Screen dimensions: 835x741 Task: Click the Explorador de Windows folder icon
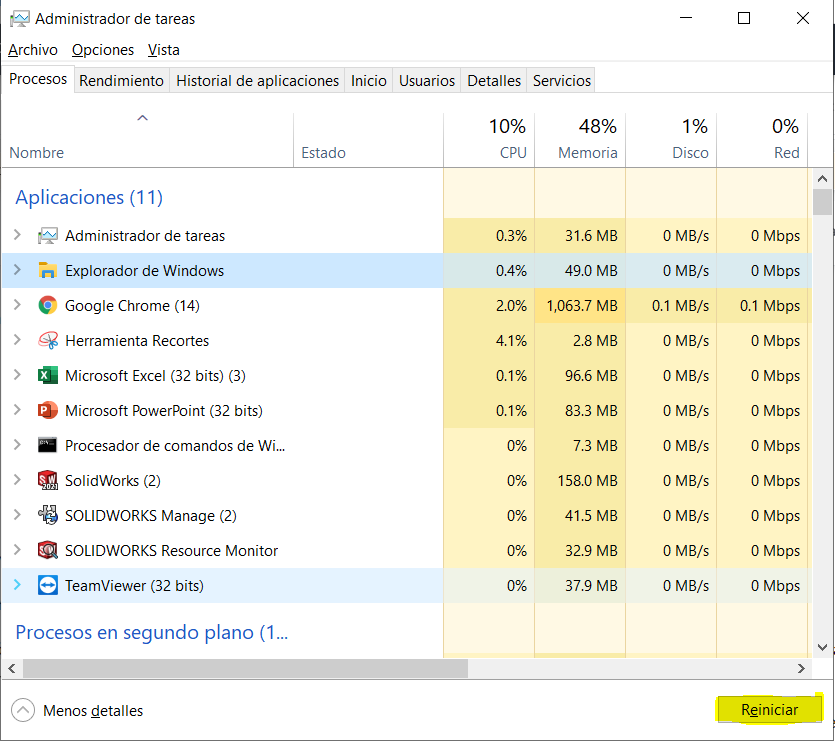47,271
